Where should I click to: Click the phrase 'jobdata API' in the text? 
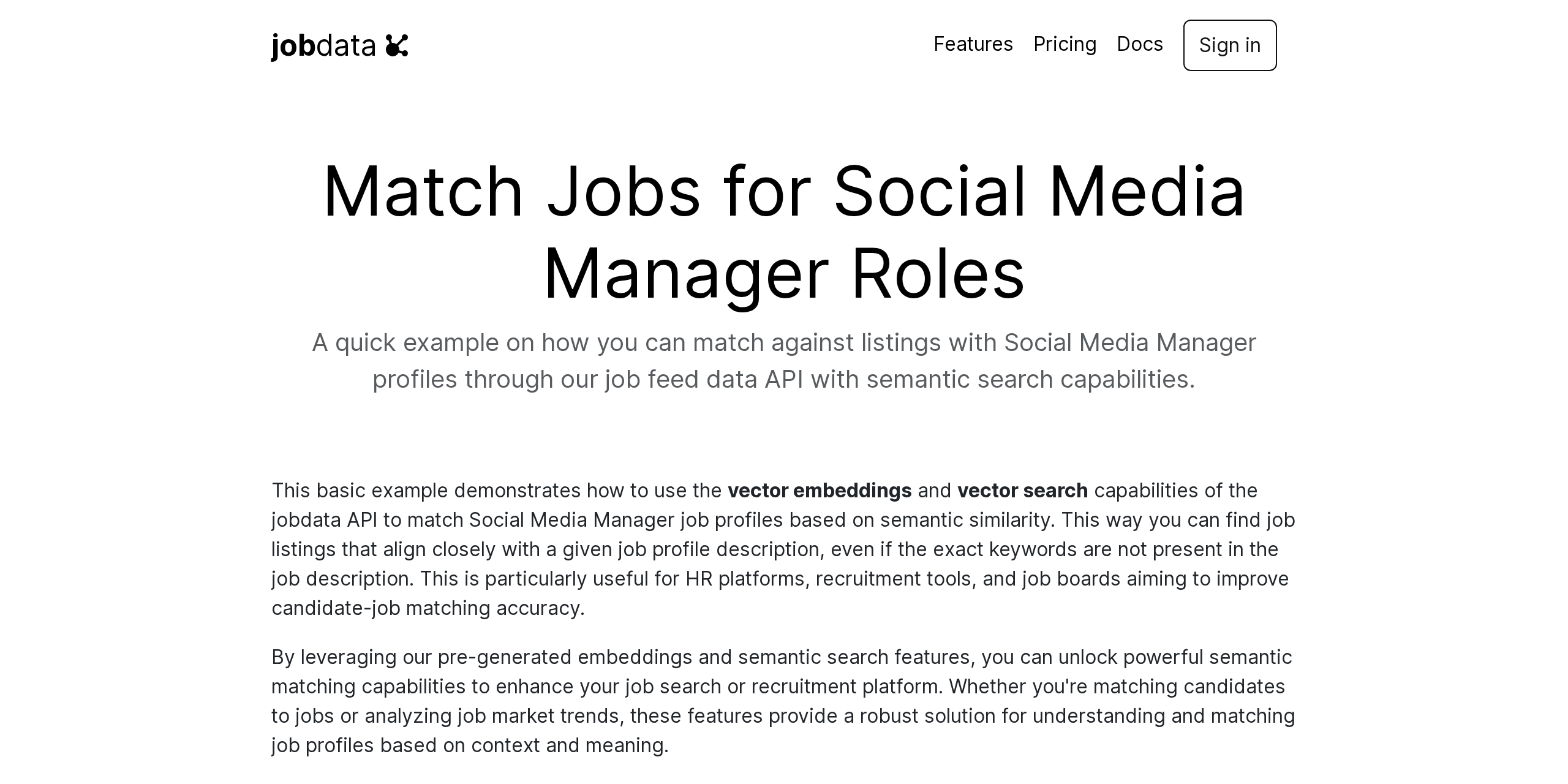coord(322,519)
